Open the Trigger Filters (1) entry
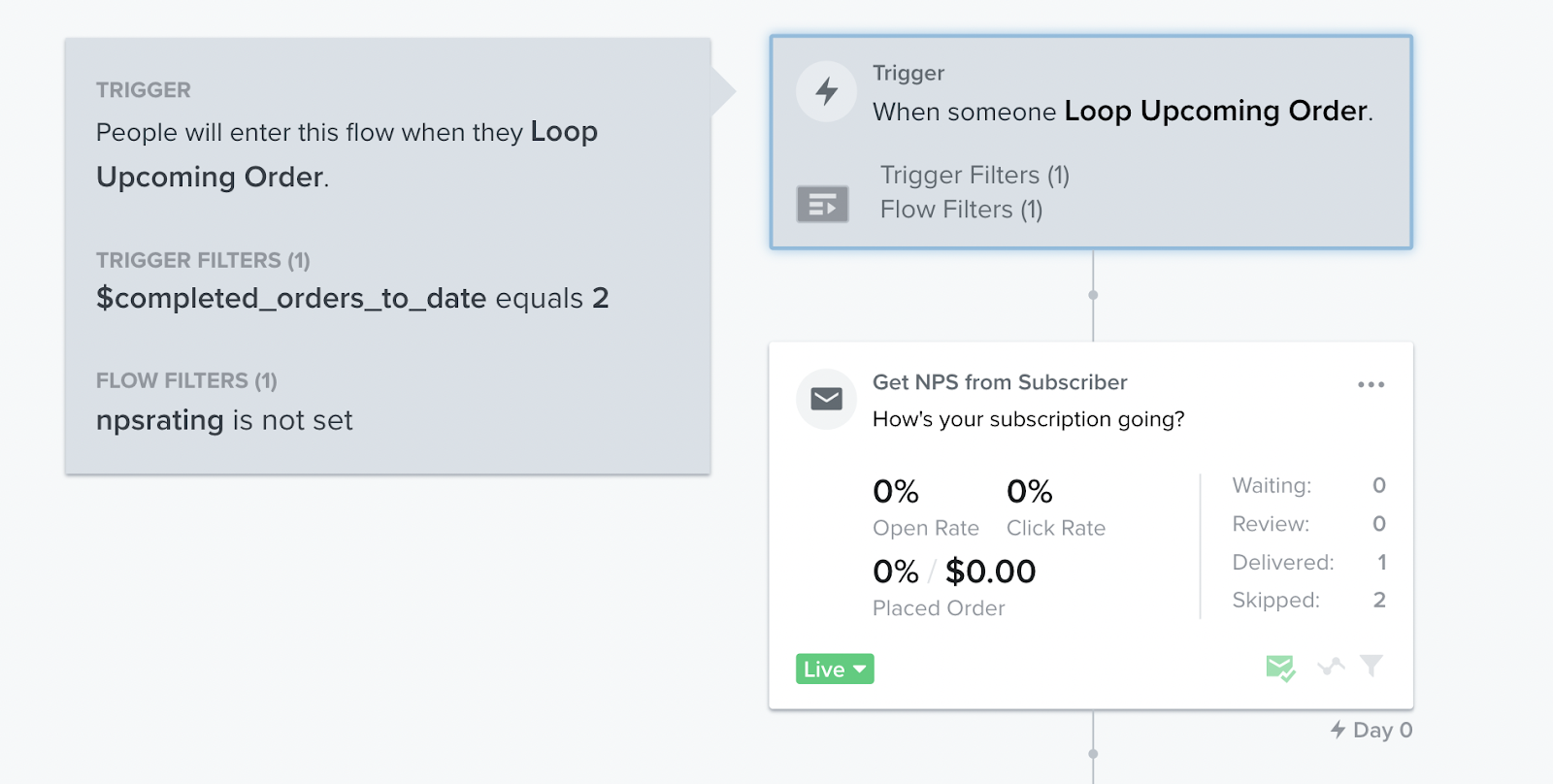 [974, 176]
